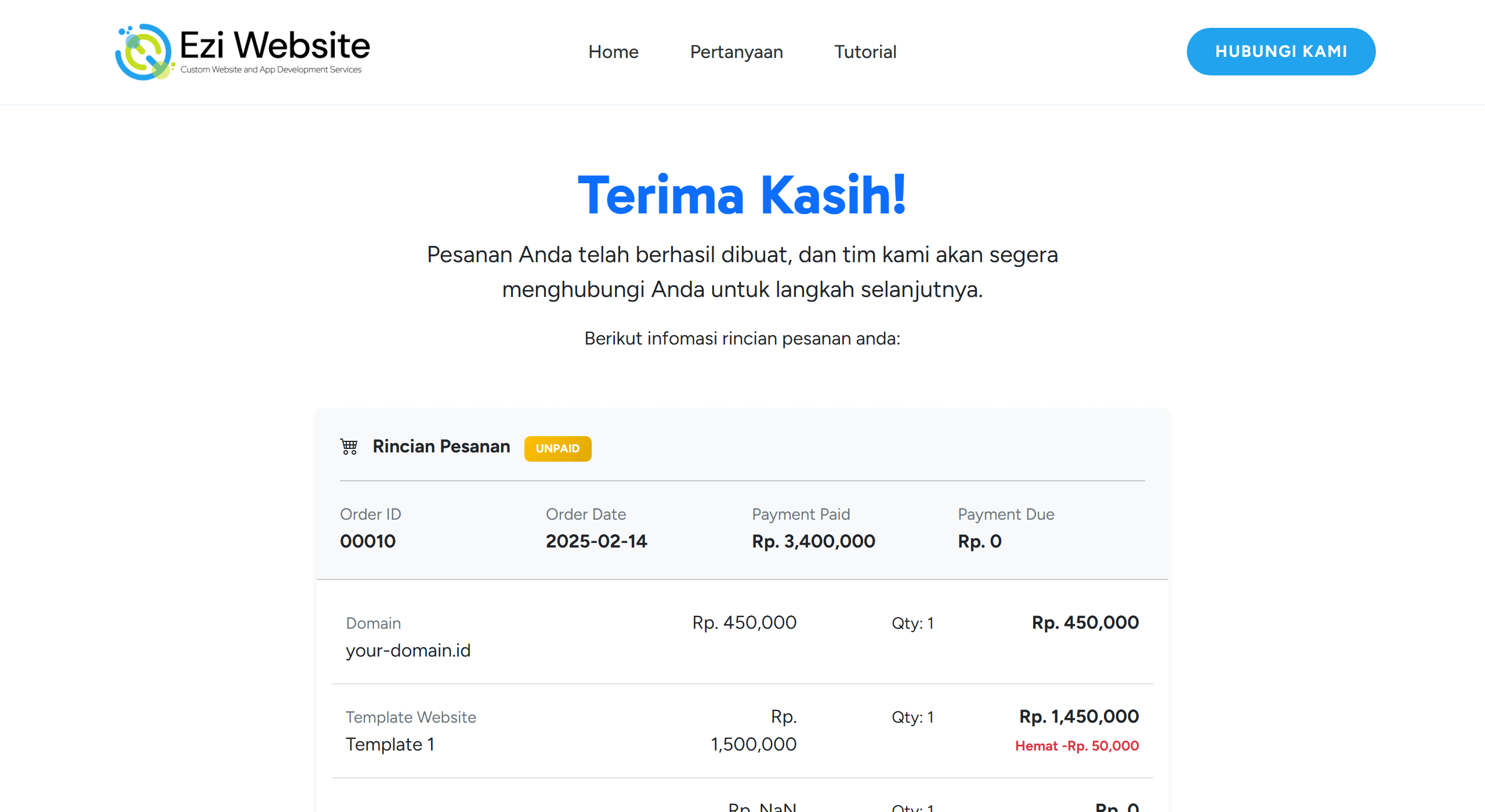Open the Tutorial nav link

pos(865,52)
